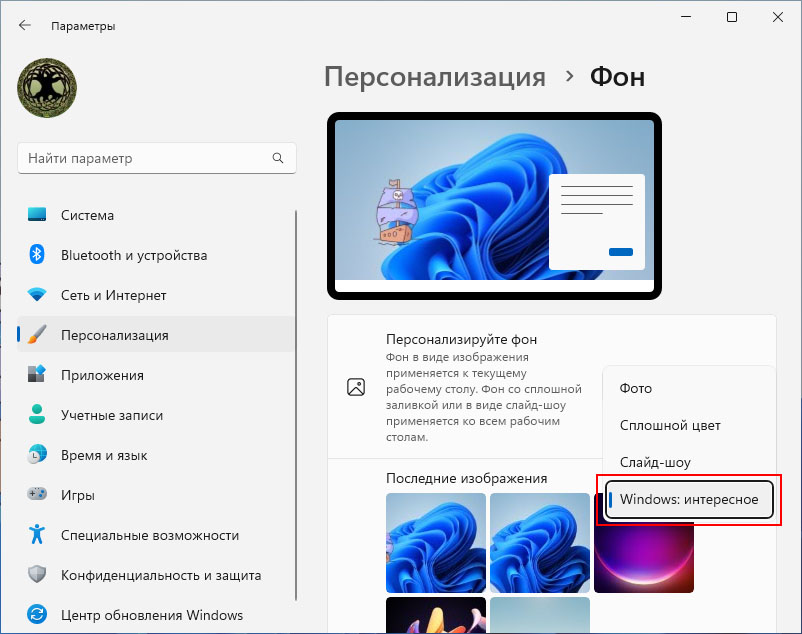This screenshot has width=802, height=634.
Task: Select Windows: интересное dropdown option
Action: tap(689, 500)
